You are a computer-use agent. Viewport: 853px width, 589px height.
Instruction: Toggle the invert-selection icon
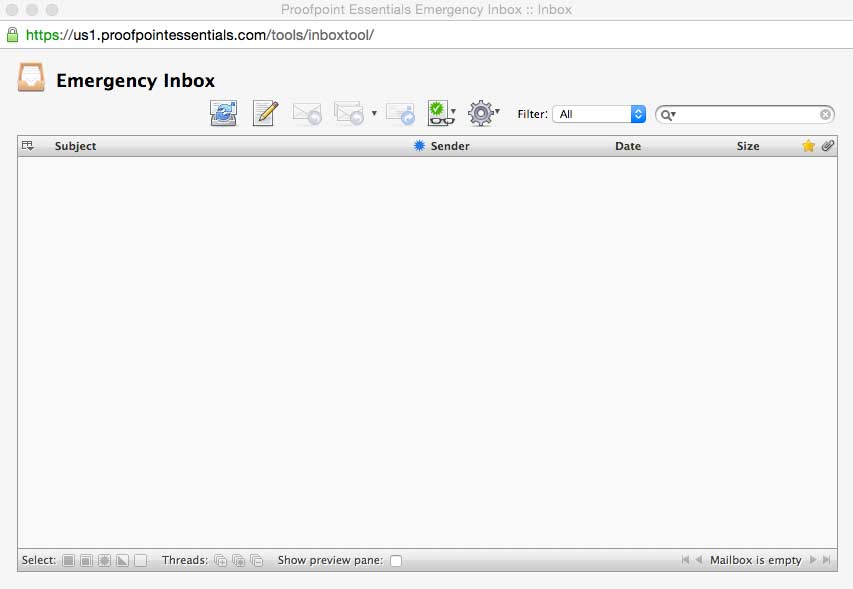[120, 560]
